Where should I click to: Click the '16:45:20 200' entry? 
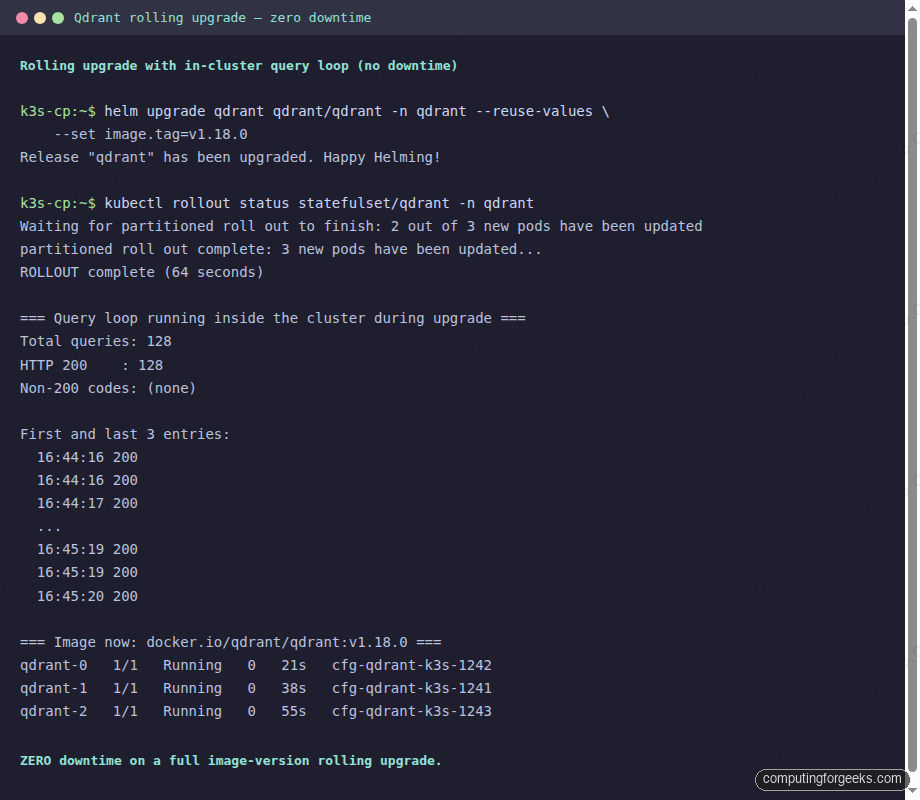(x=87, y=596)
